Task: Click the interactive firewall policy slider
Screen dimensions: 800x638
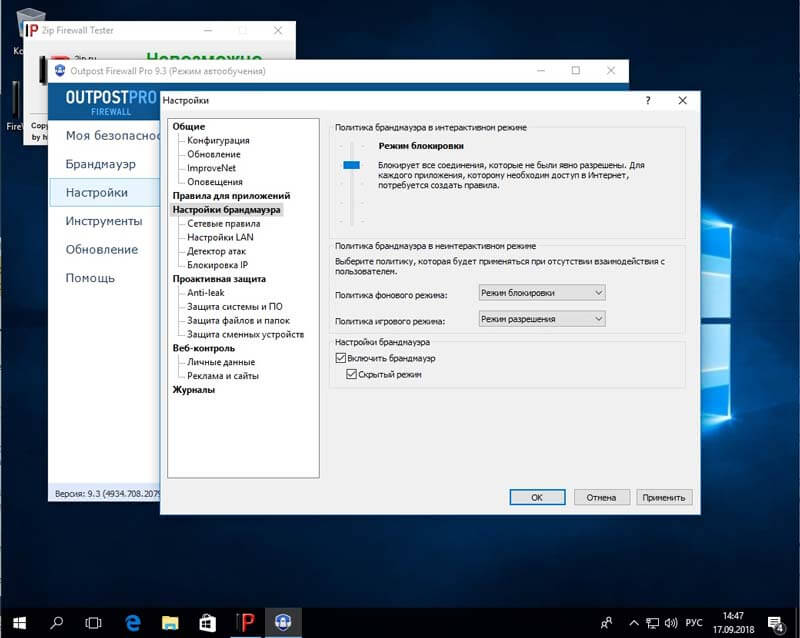Action: point(349,163)
